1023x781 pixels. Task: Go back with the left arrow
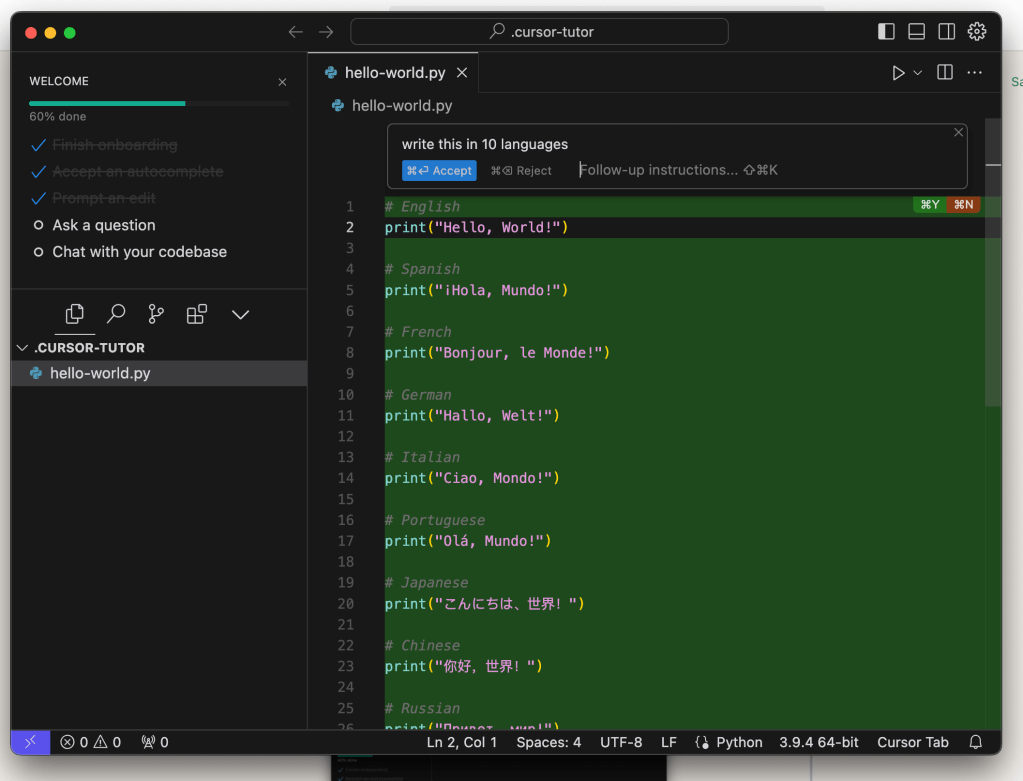[296, 32]
